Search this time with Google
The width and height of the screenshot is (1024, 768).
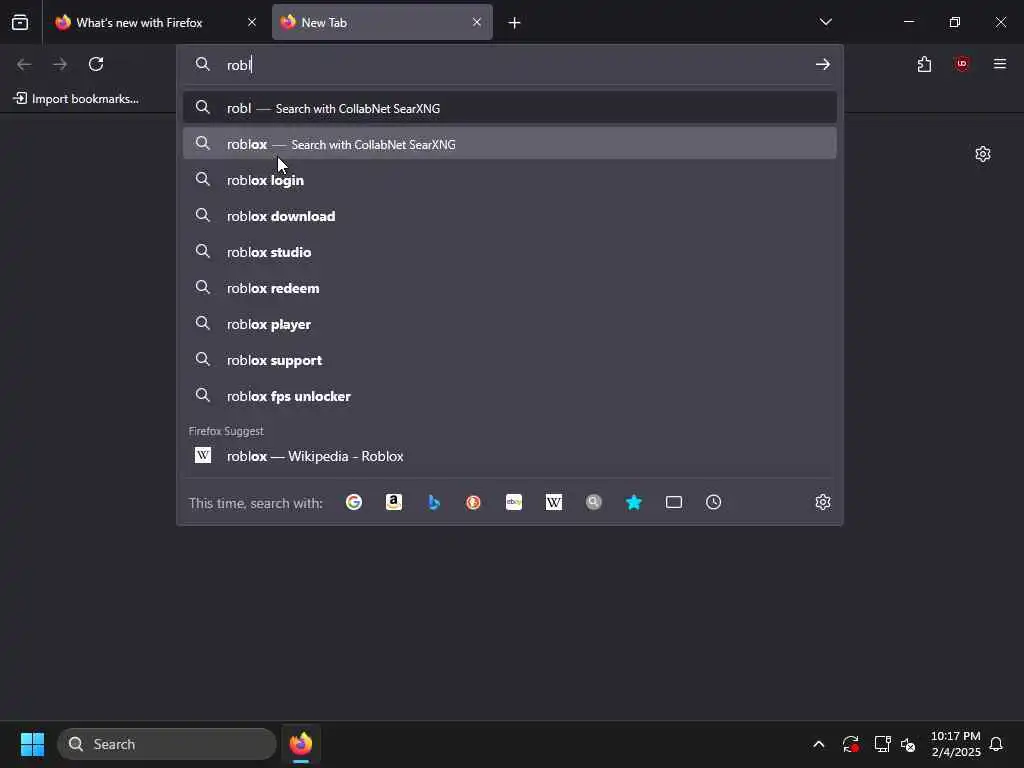tap(354, 502)
